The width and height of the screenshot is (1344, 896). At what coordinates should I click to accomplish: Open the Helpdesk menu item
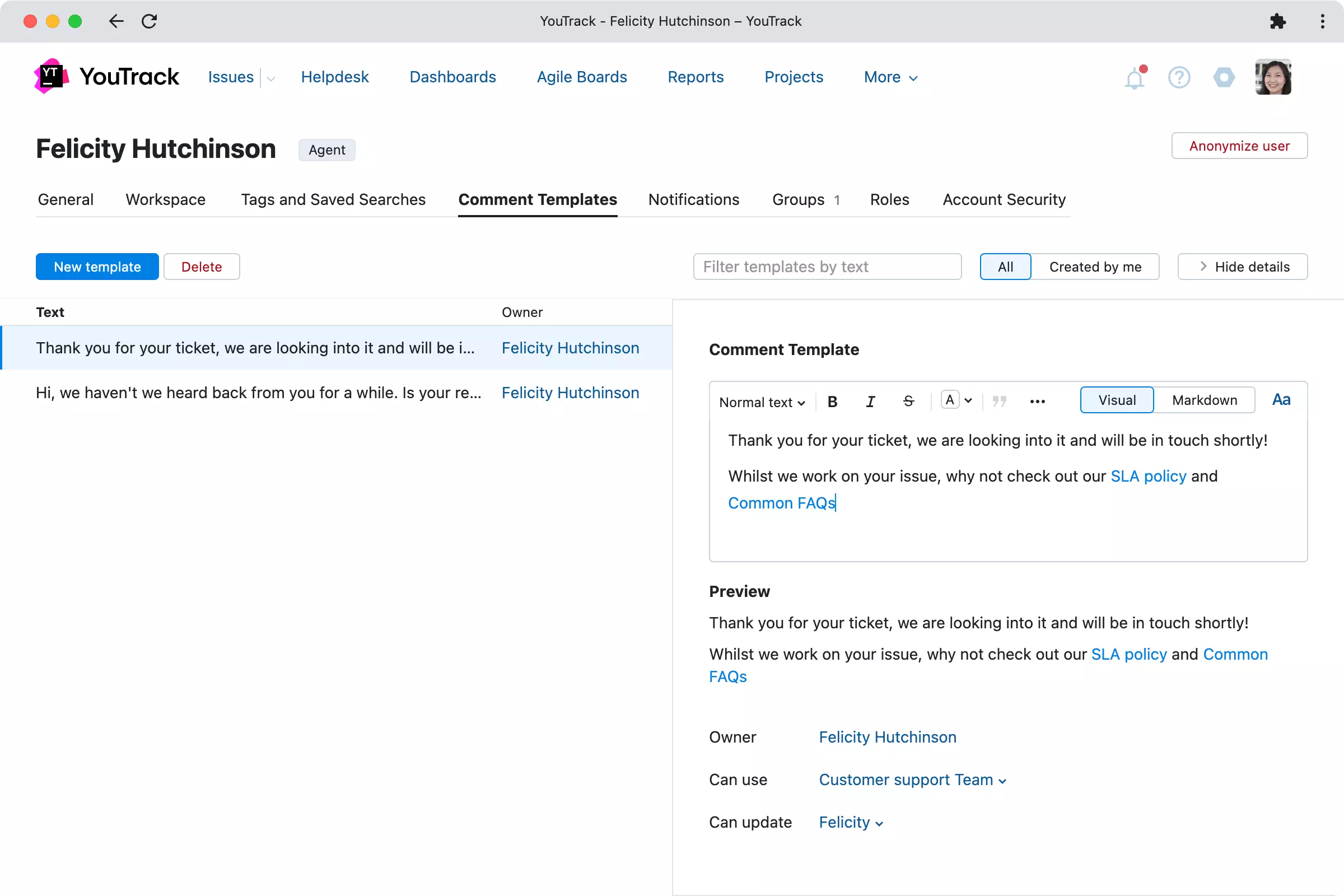335,77
